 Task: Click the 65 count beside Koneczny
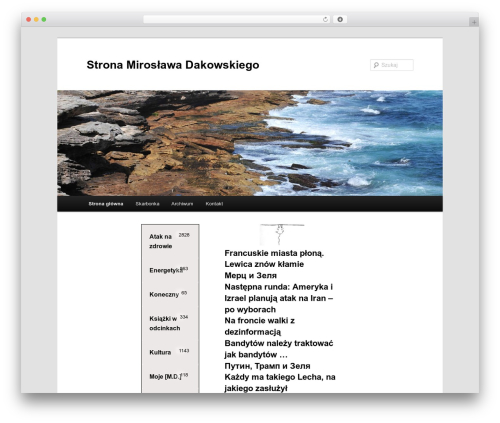[184, 293]
